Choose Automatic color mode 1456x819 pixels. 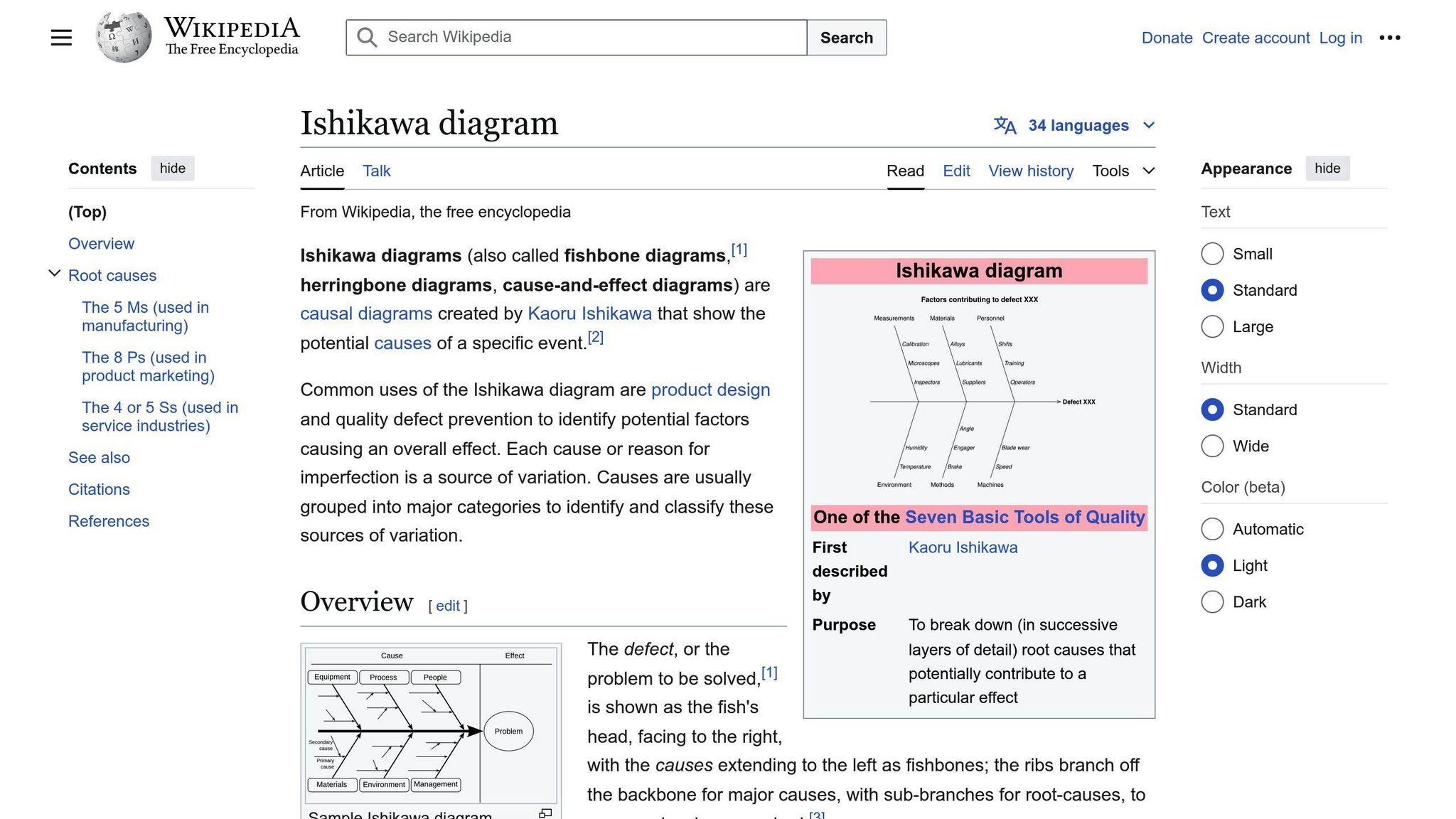coord(1212,529)
